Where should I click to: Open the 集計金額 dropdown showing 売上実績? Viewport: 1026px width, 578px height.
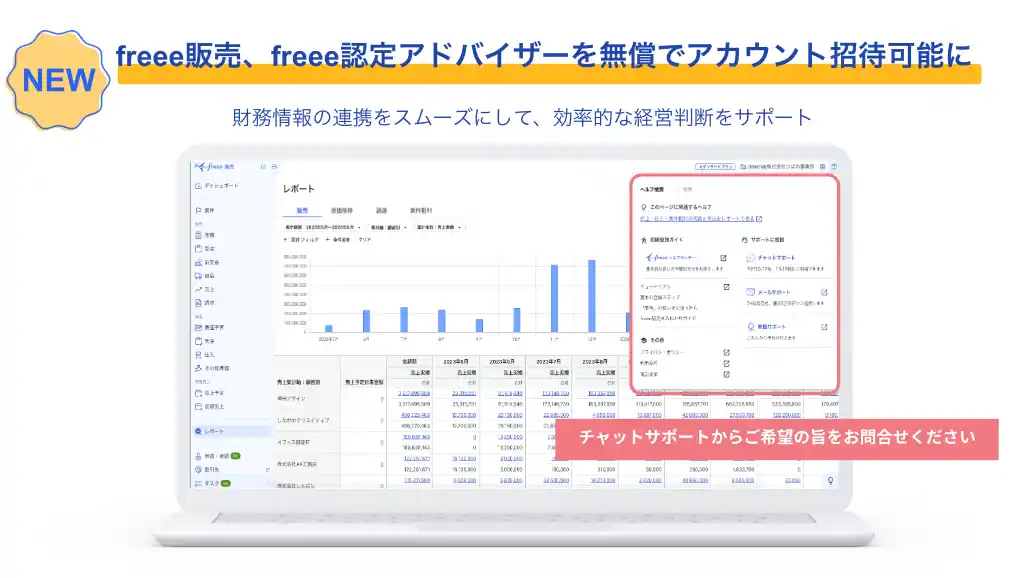tap(439, 226)
